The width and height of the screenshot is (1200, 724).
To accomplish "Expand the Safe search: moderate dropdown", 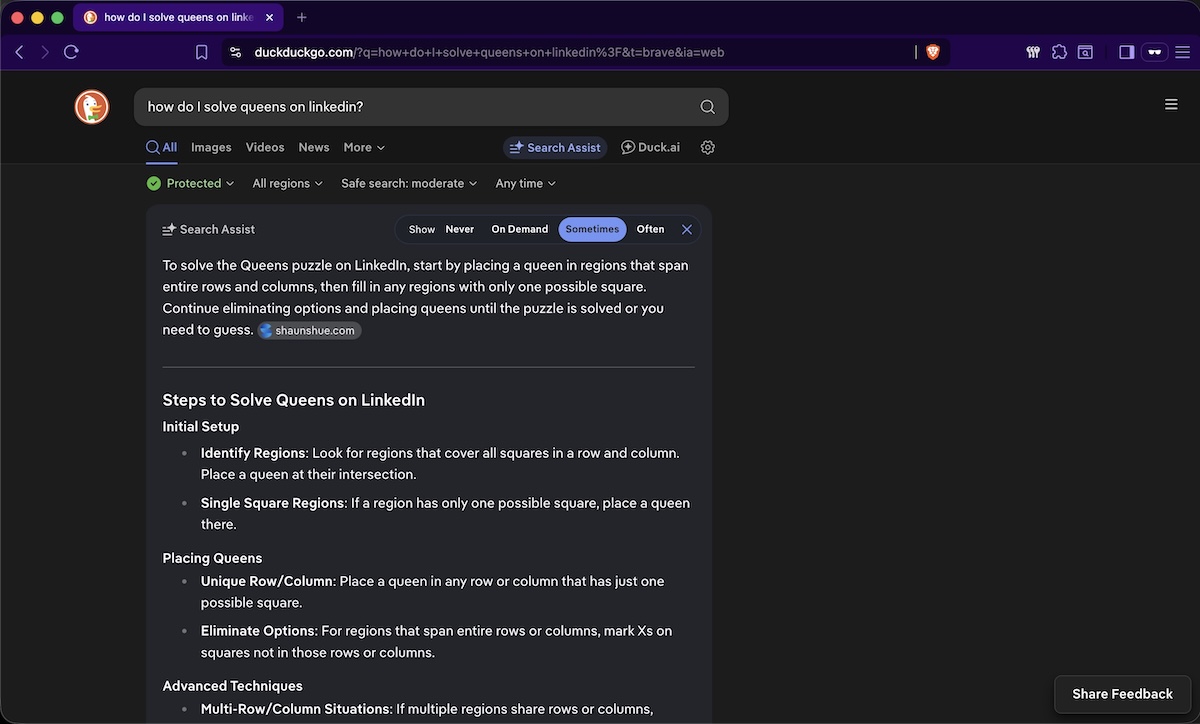I will click(x=409, y=183).
